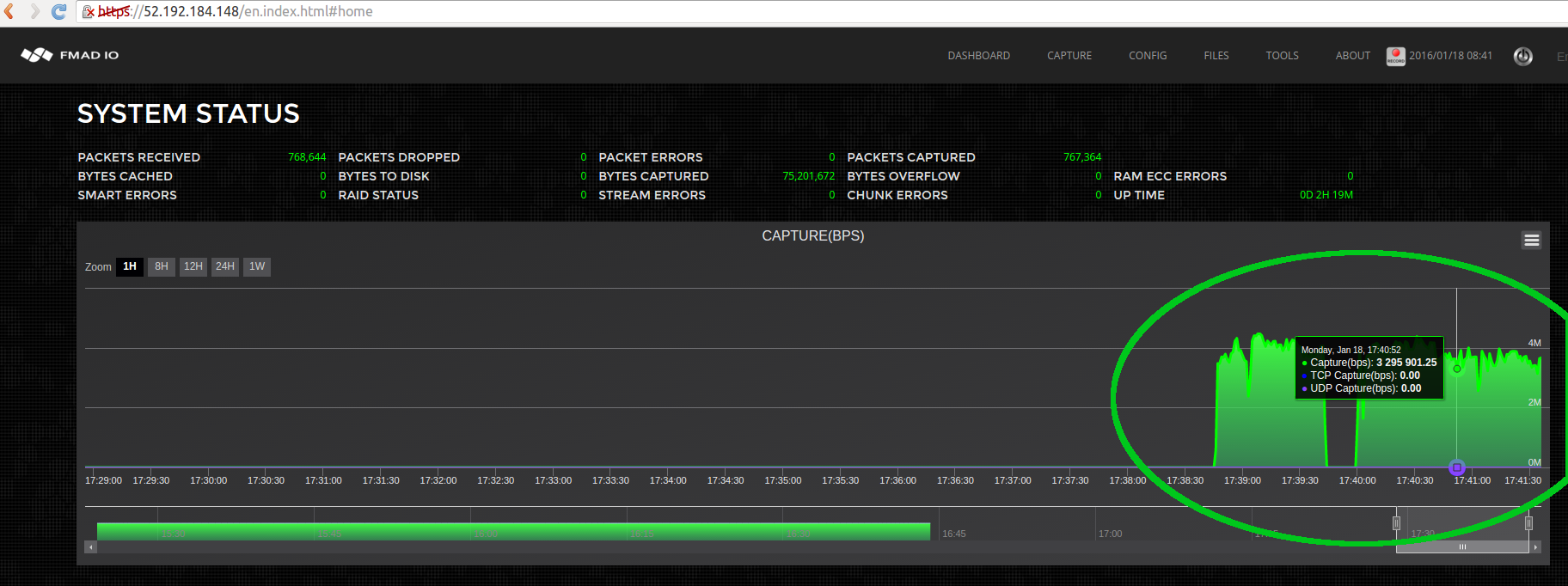Click the Zoom label
Viewport: 1568px width, 586px height.
point(98,267)
